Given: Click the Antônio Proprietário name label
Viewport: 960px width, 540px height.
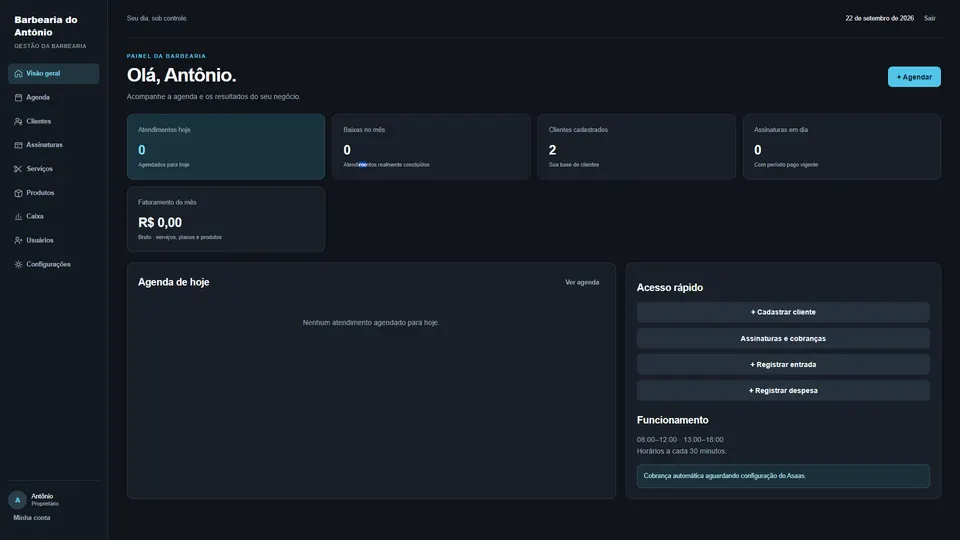Looking at the screenshot, I should click(x=45, y=500).
